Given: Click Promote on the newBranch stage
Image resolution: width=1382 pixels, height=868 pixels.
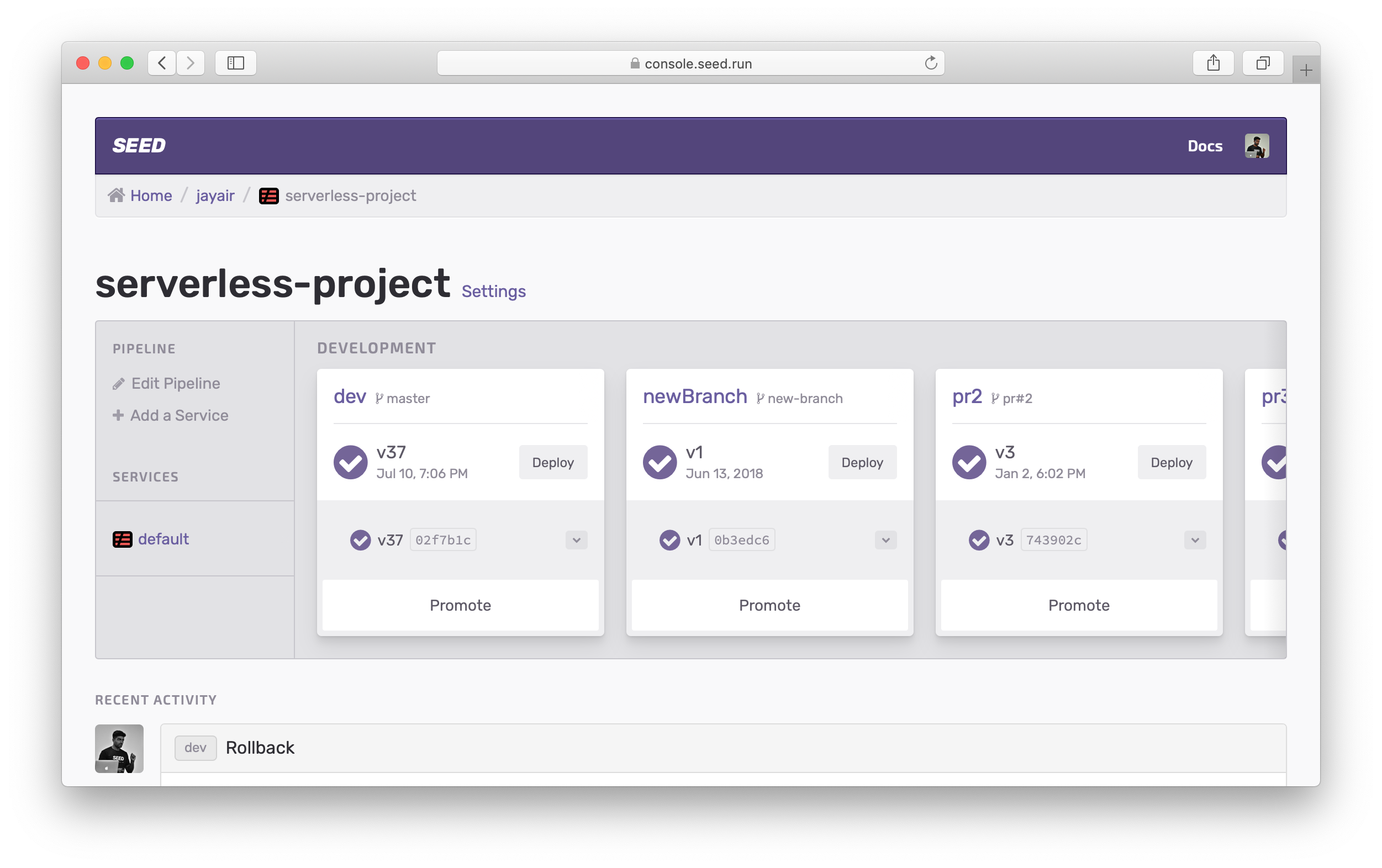Looking at the screenshot, I should tap(769, 605).
